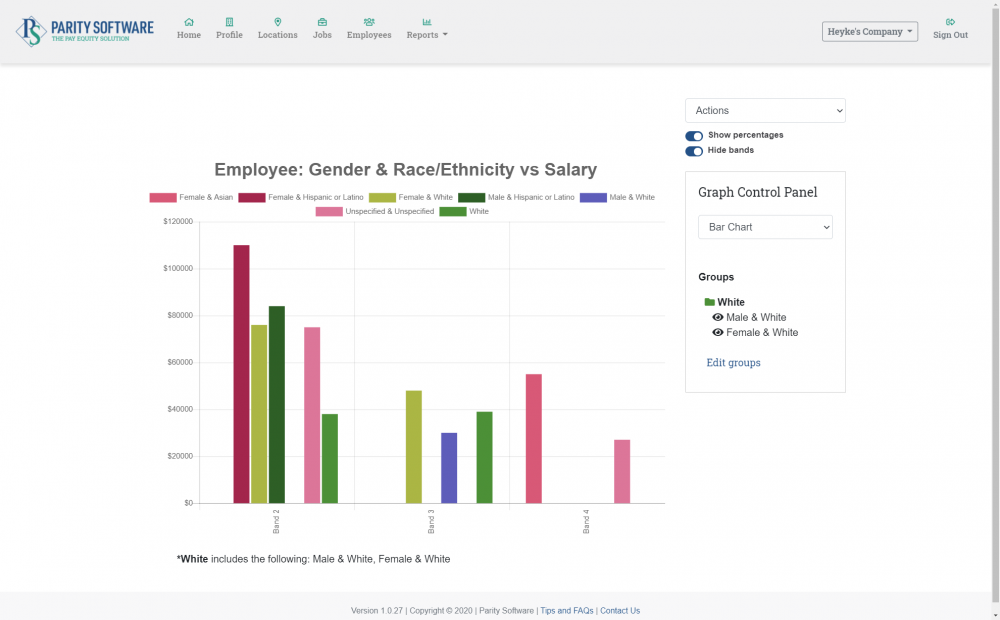Image resolution: width=1000 pixels, height=620 pixels.
Task: Click the olive Female & White bar in Band 3
Action: click(414, 447)
